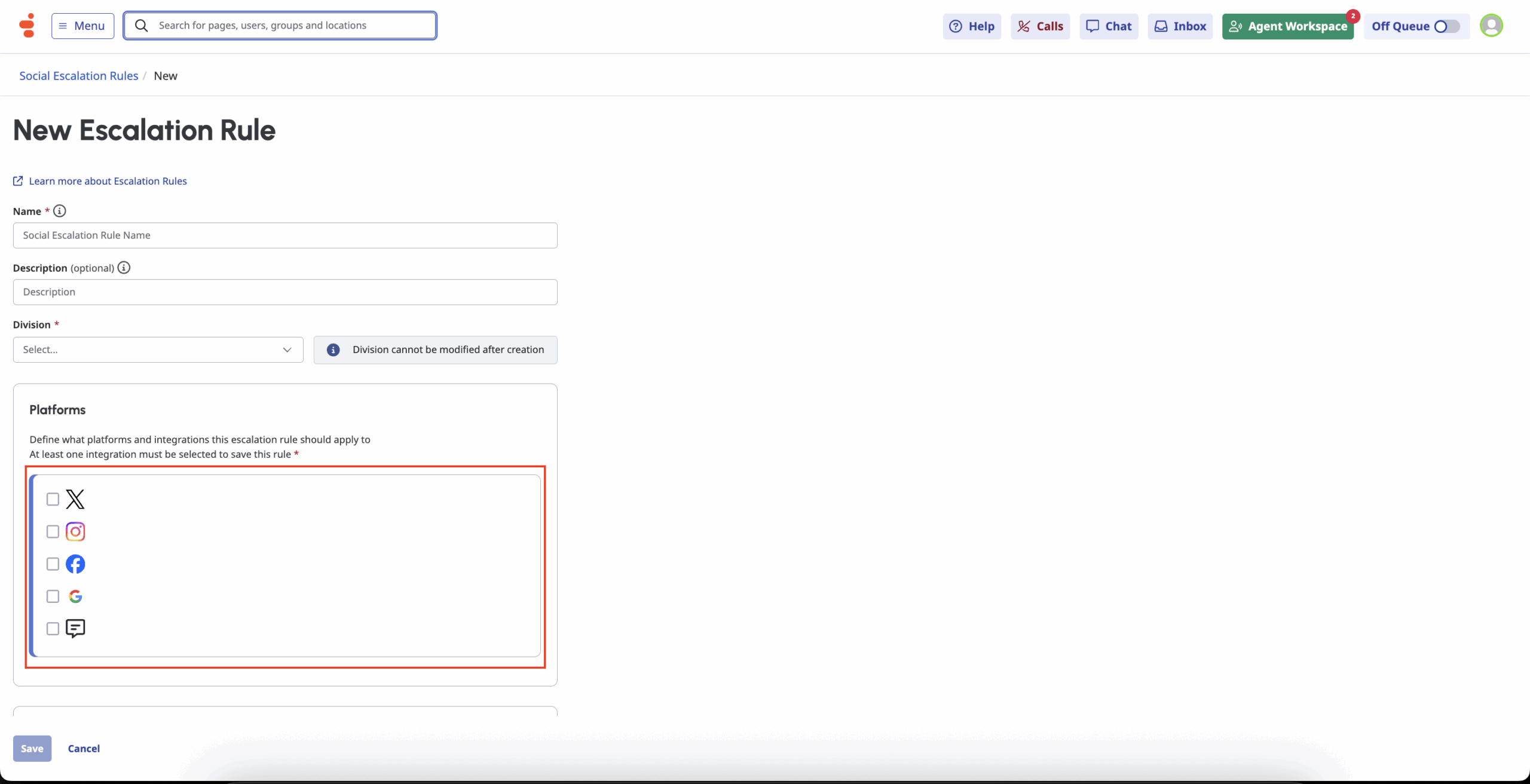The width and height of the screenshot is (1530, 784).
Task: Expand the Division select dropdown
Action: pos(158,350)
